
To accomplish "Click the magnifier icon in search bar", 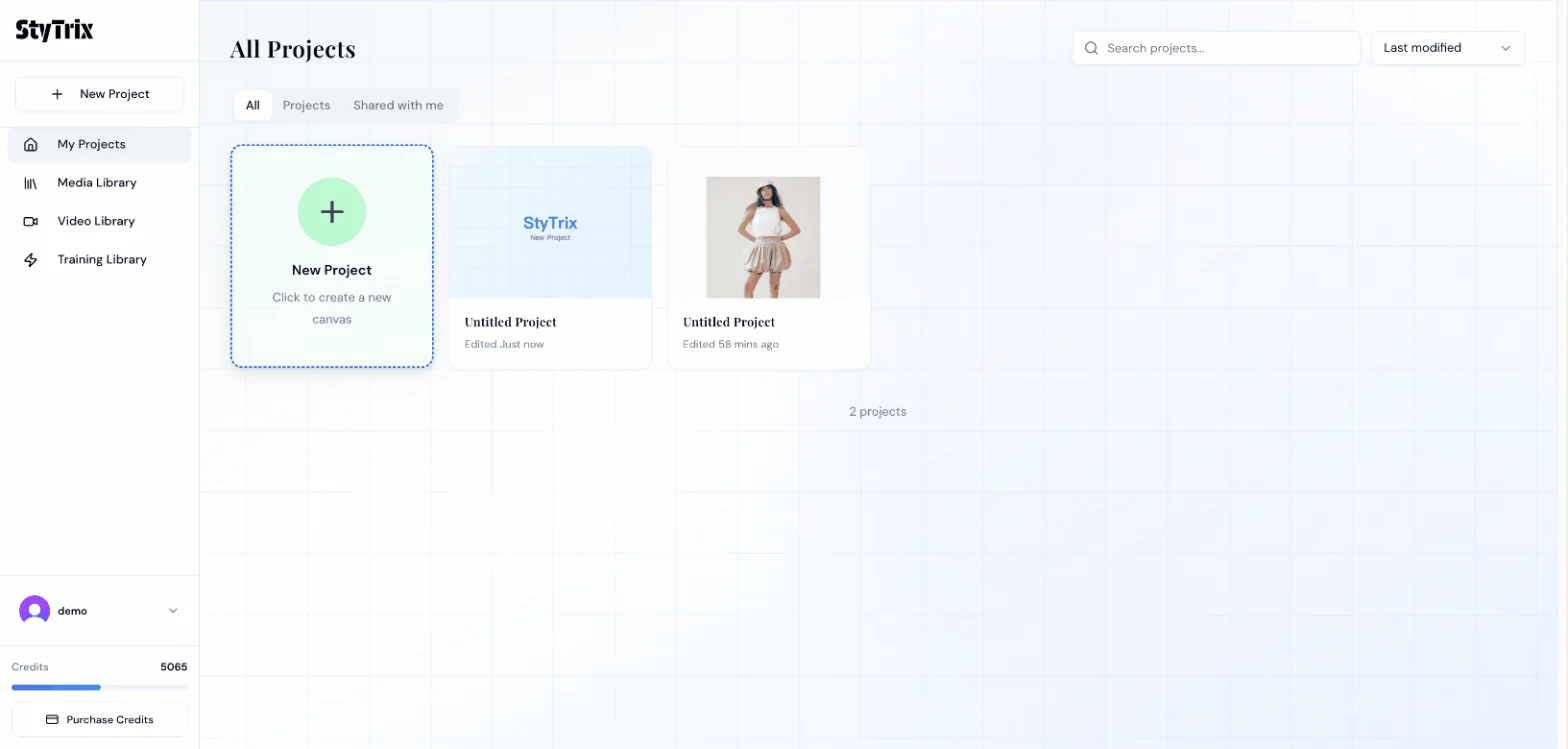I will click(x=1091, y=48).
